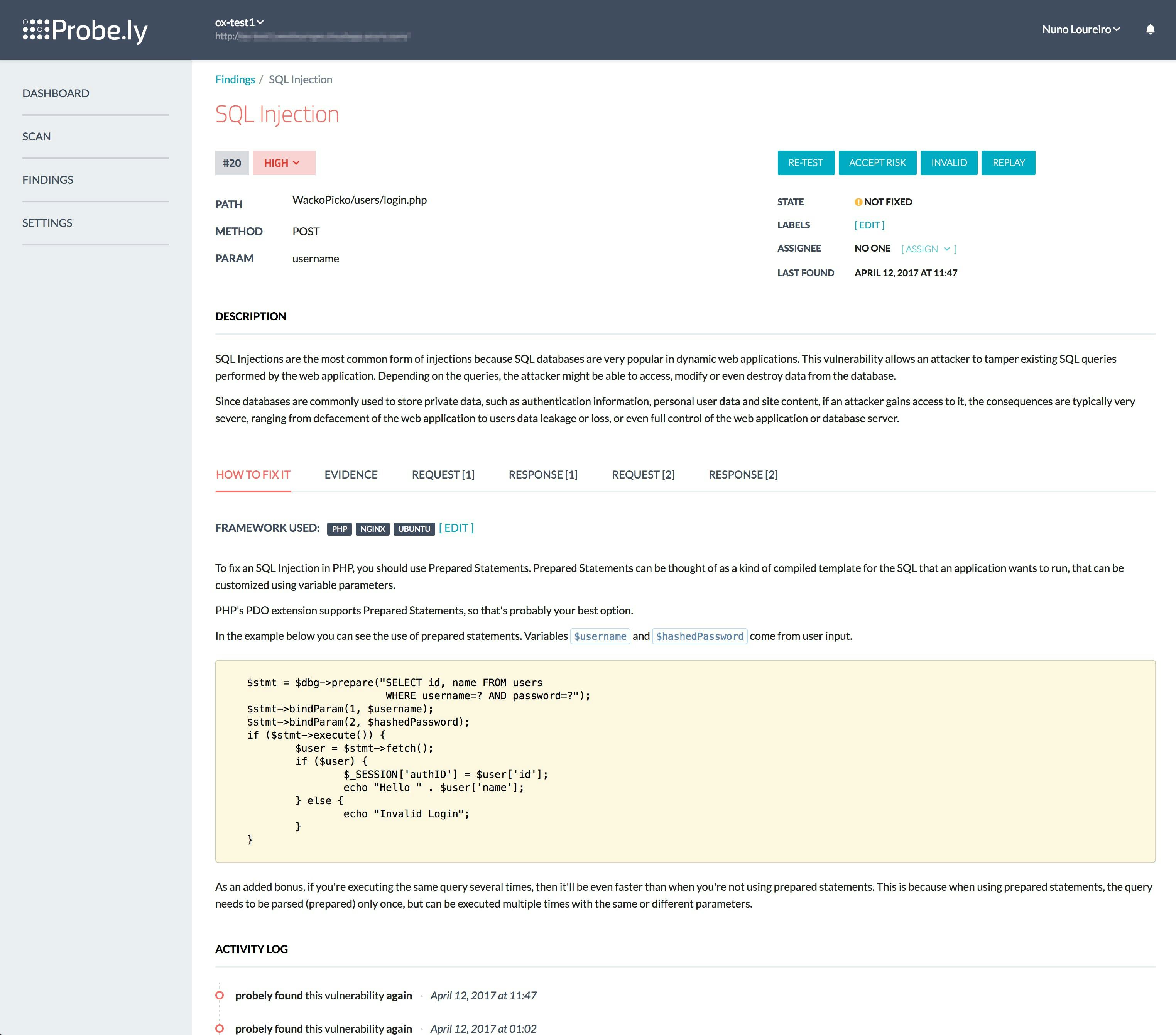
Task: Edit the labels via the EDIT link
Action: coord(869,224)
